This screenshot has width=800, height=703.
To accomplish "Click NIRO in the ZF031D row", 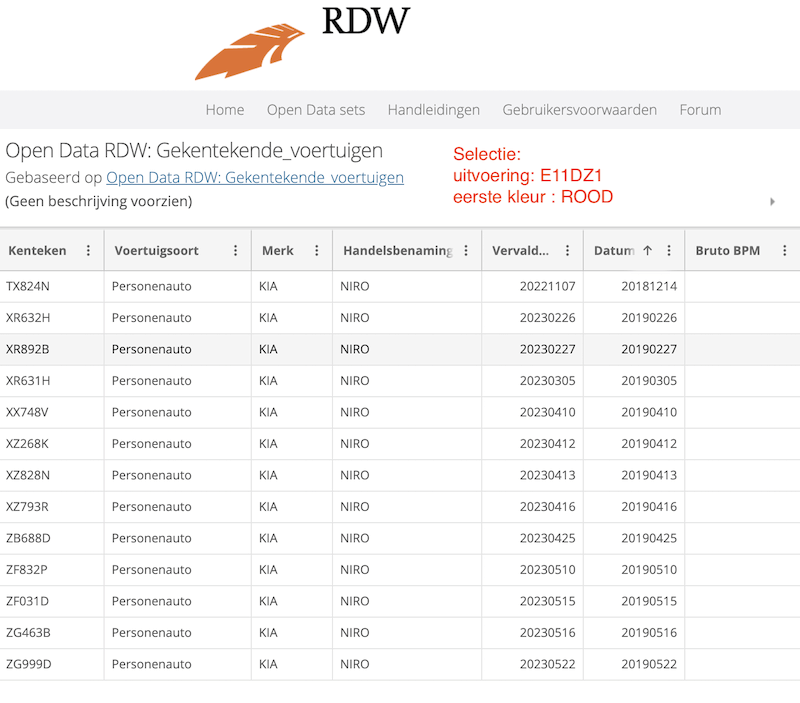I will [x=355, y=601].
